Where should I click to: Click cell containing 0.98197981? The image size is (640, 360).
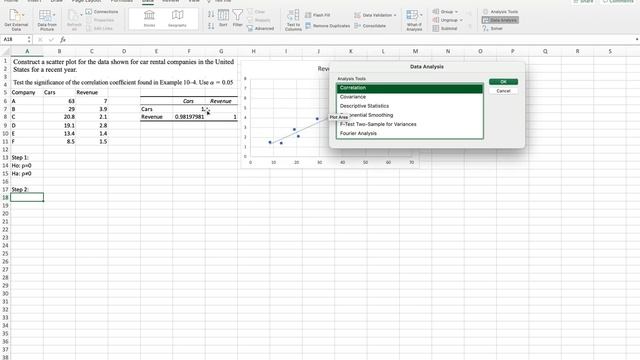[189, 117]
